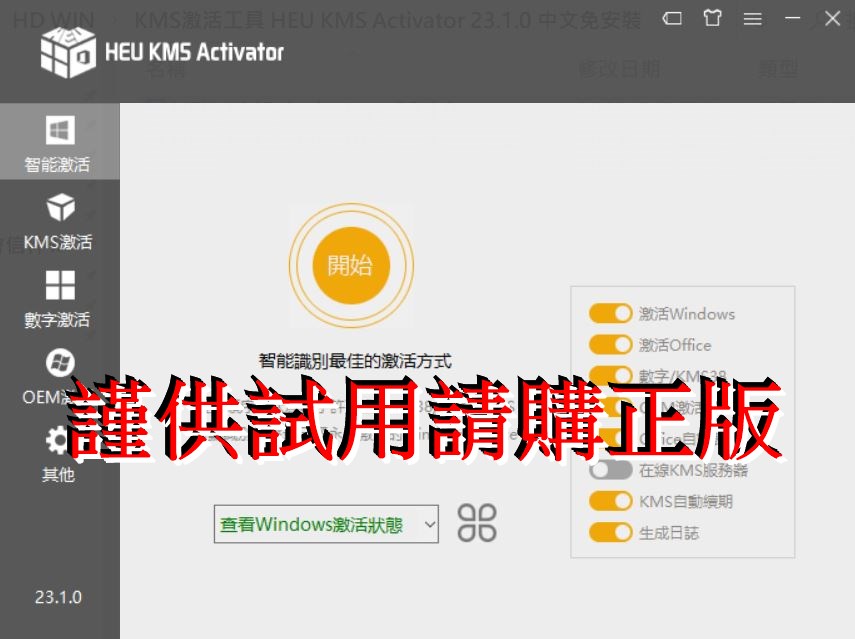Viewport: 855px width, 639px height.
Task: Enable the 在線KMS服務器 switch
Action: click(610, 469)
